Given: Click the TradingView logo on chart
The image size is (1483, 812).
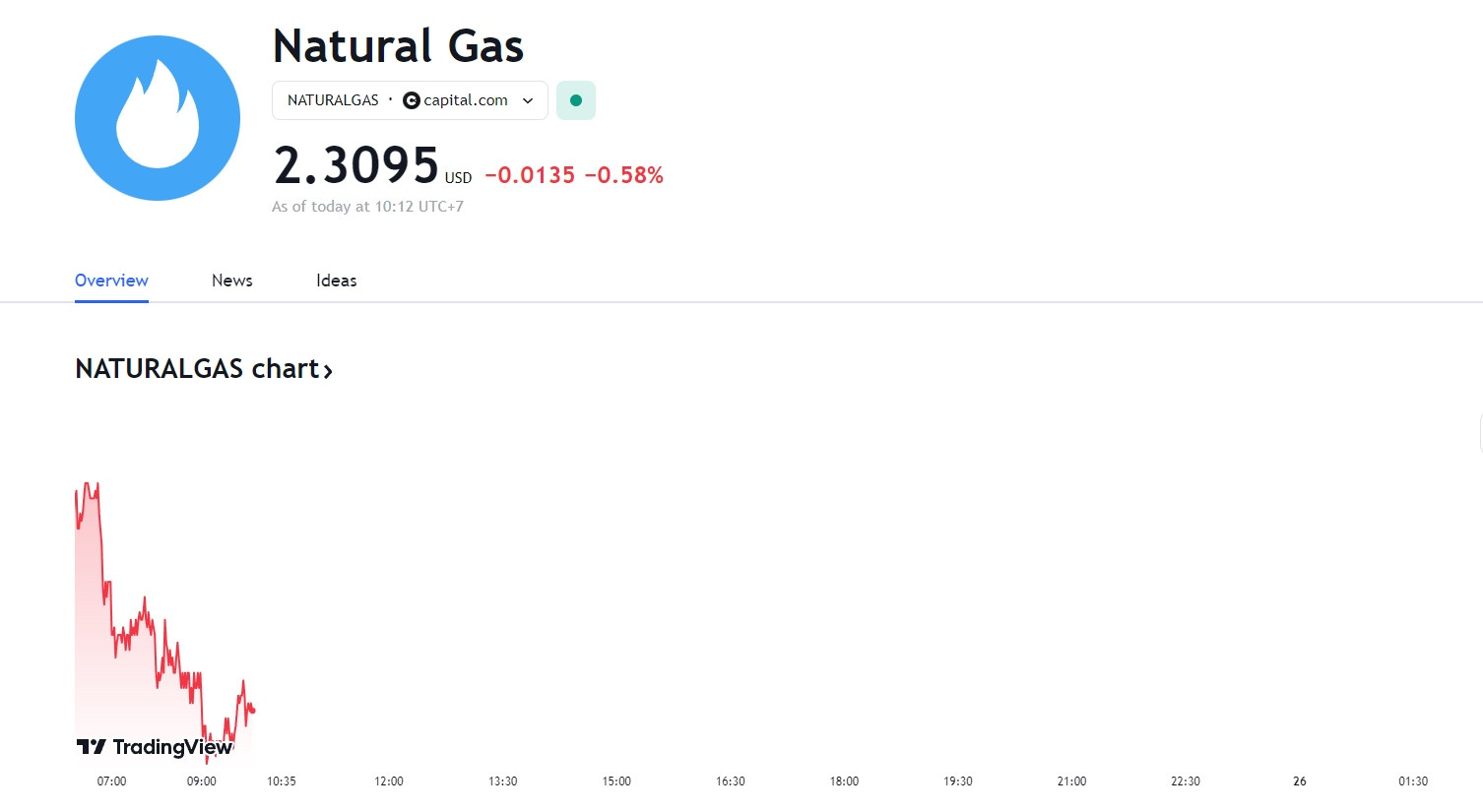Looking at the screenshot, I should coord(155,747).
